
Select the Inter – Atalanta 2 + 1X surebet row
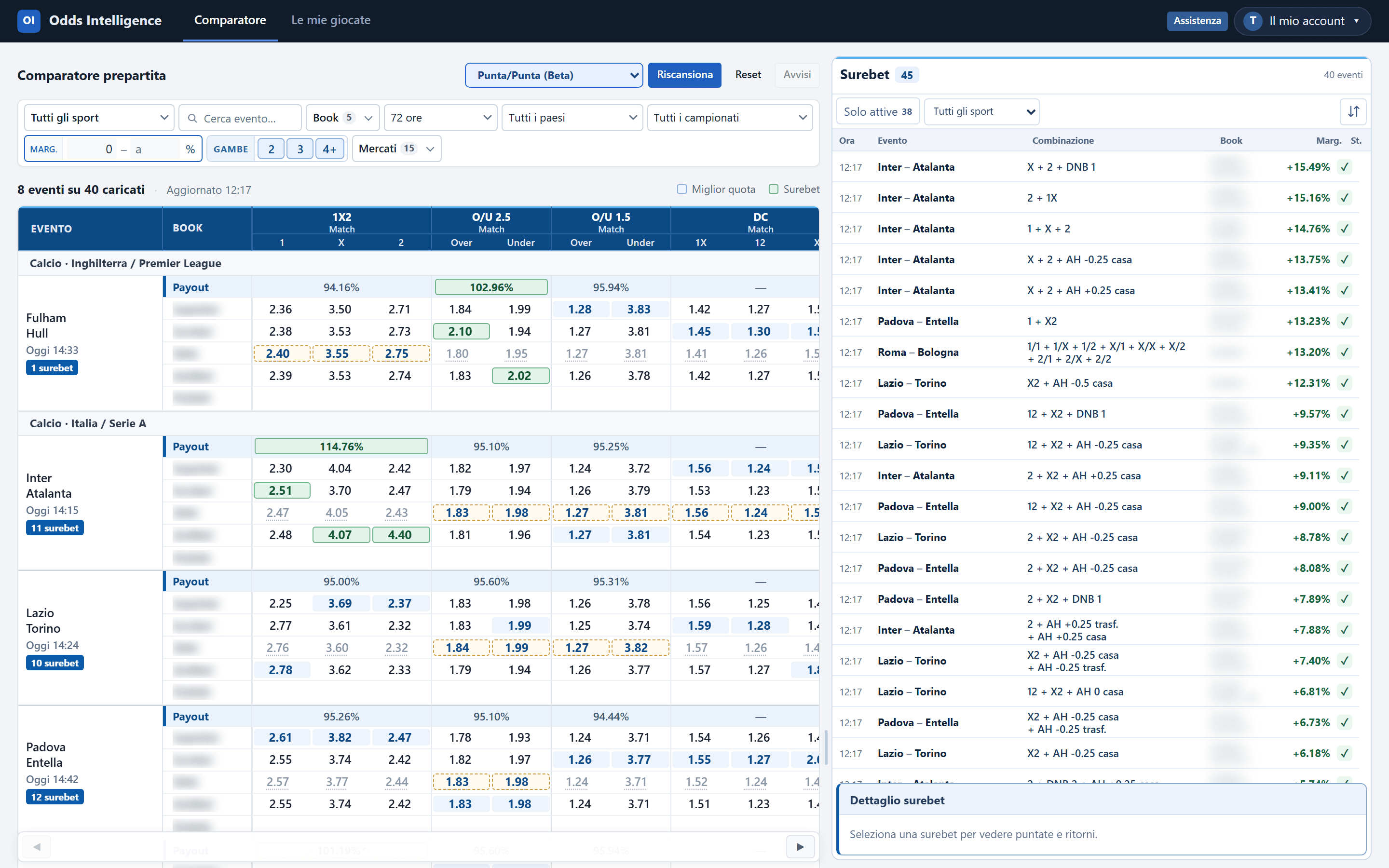coord(1095,198)
